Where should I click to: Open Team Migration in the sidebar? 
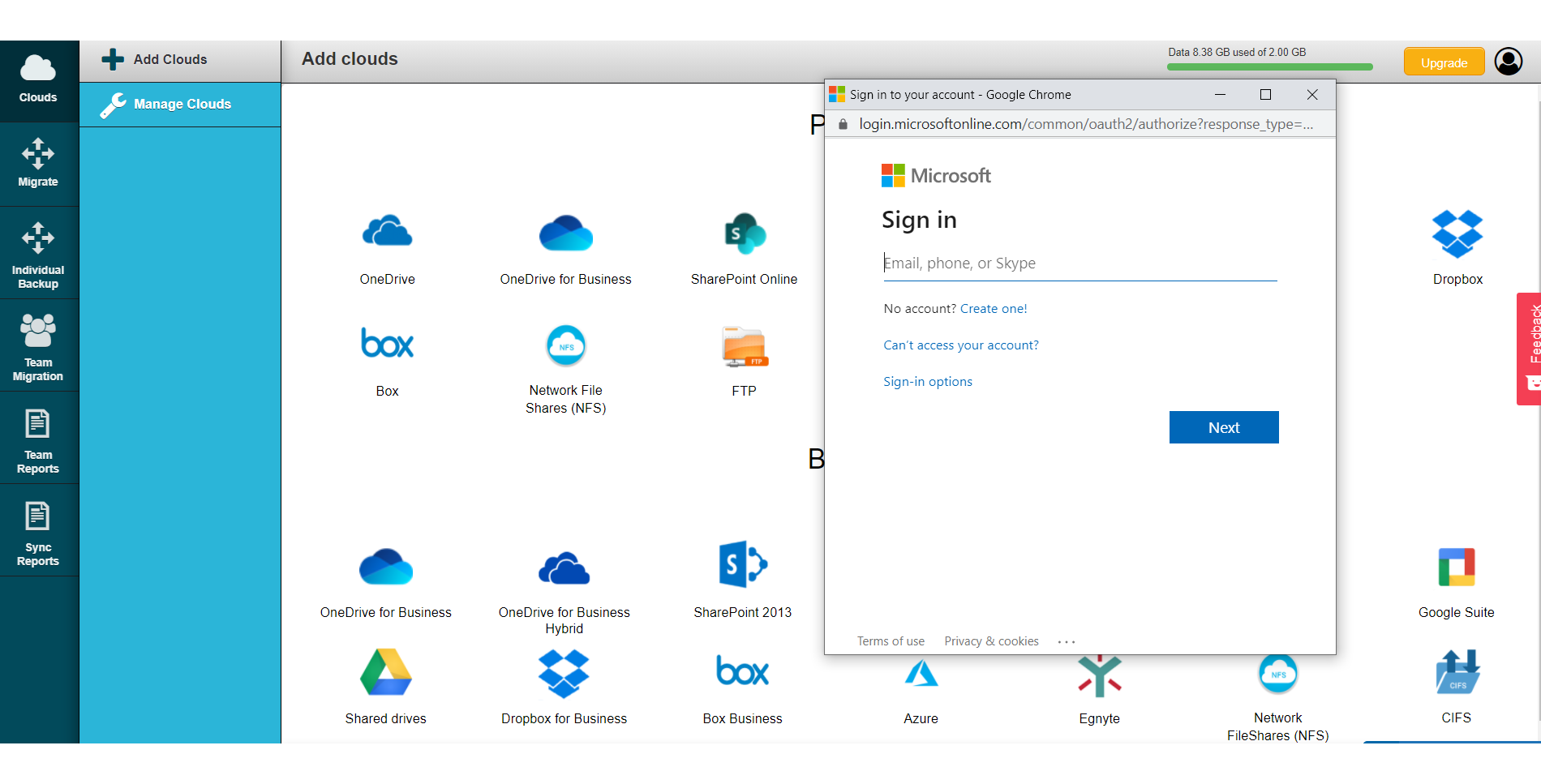point(39,346)
